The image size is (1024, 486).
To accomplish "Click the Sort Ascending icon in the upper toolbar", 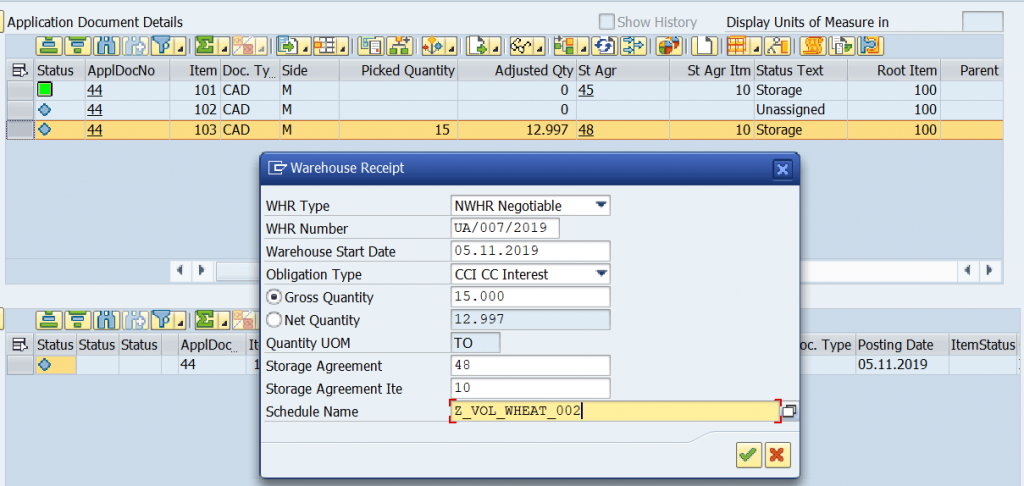I will (48, 46).
